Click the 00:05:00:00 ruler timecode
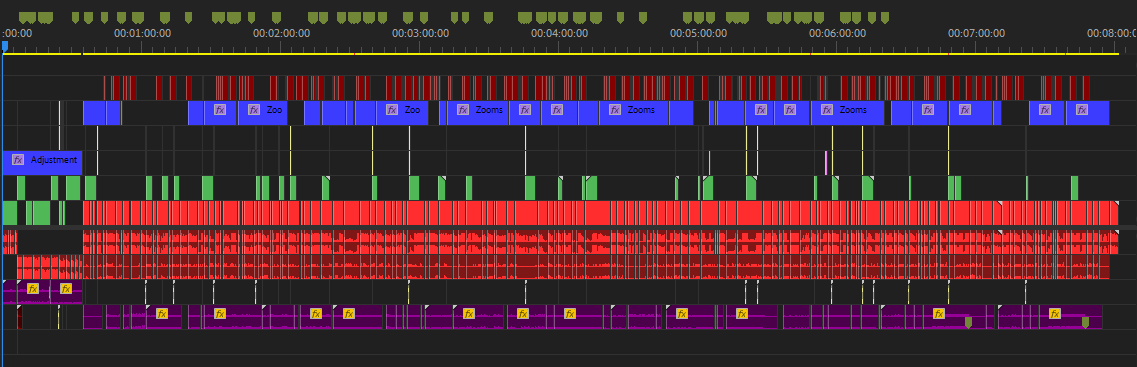This screenshot has height=367, width=1137. click(698, 33)
